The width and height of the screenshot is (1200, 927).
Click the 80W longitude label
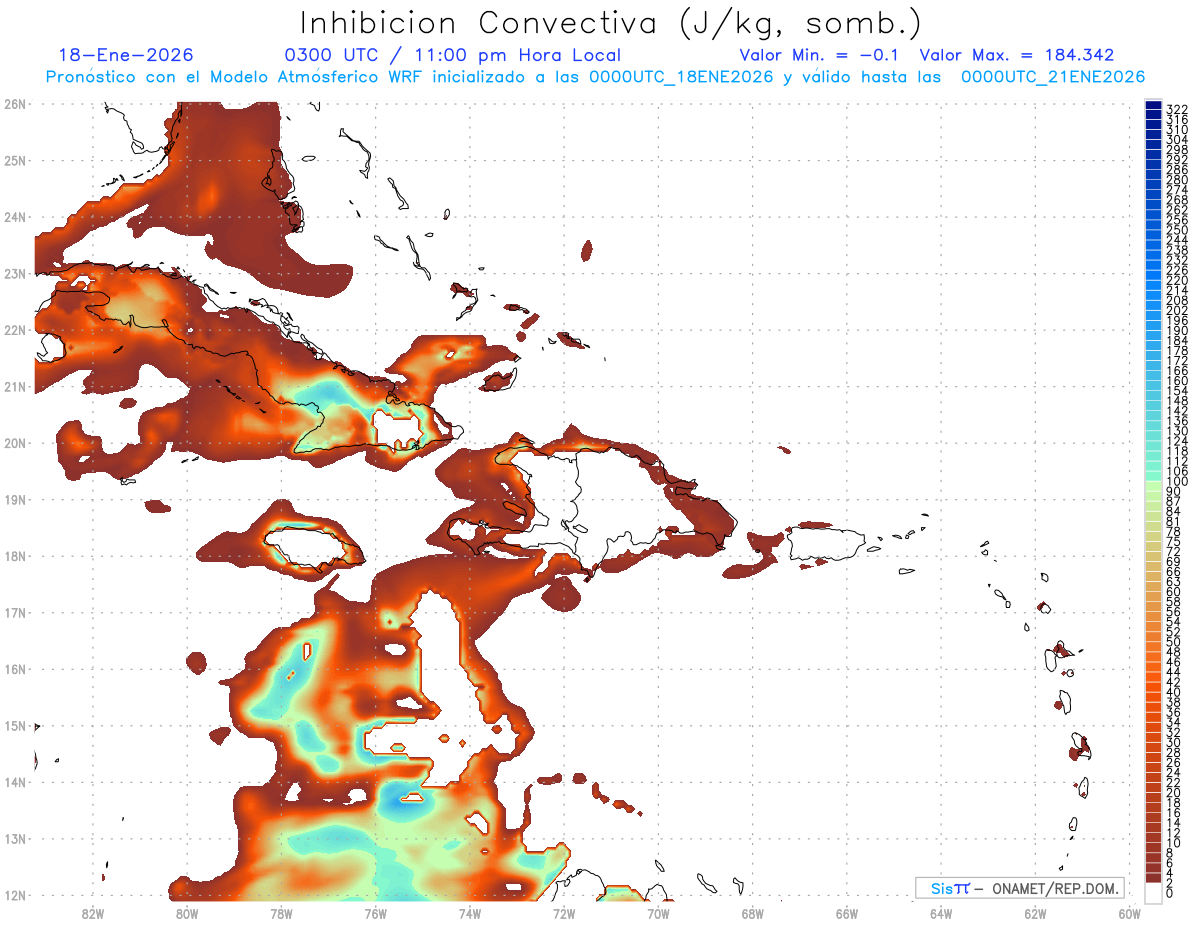pos(187,912)
